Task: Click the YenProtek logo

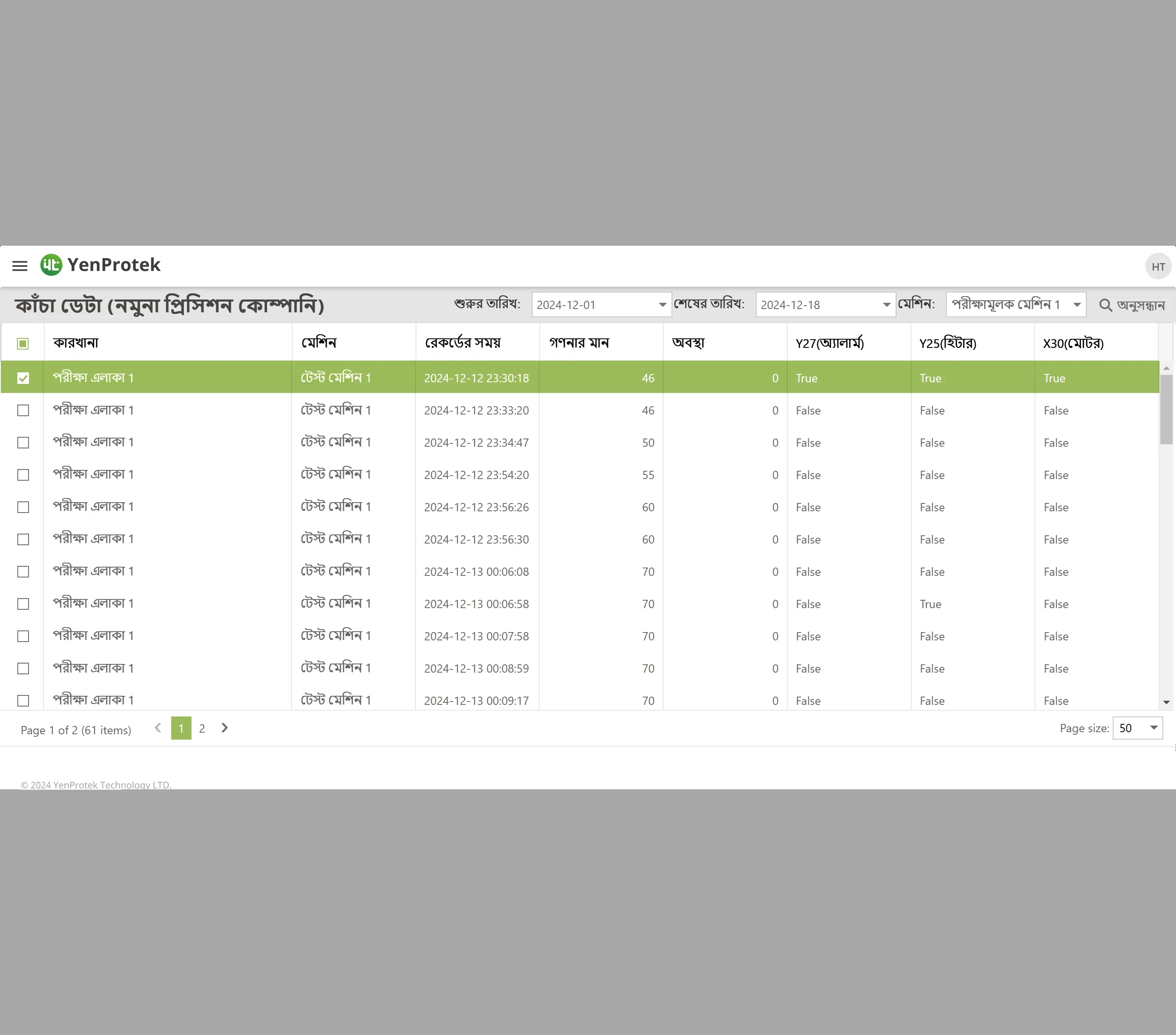Action: coord(100,265)
